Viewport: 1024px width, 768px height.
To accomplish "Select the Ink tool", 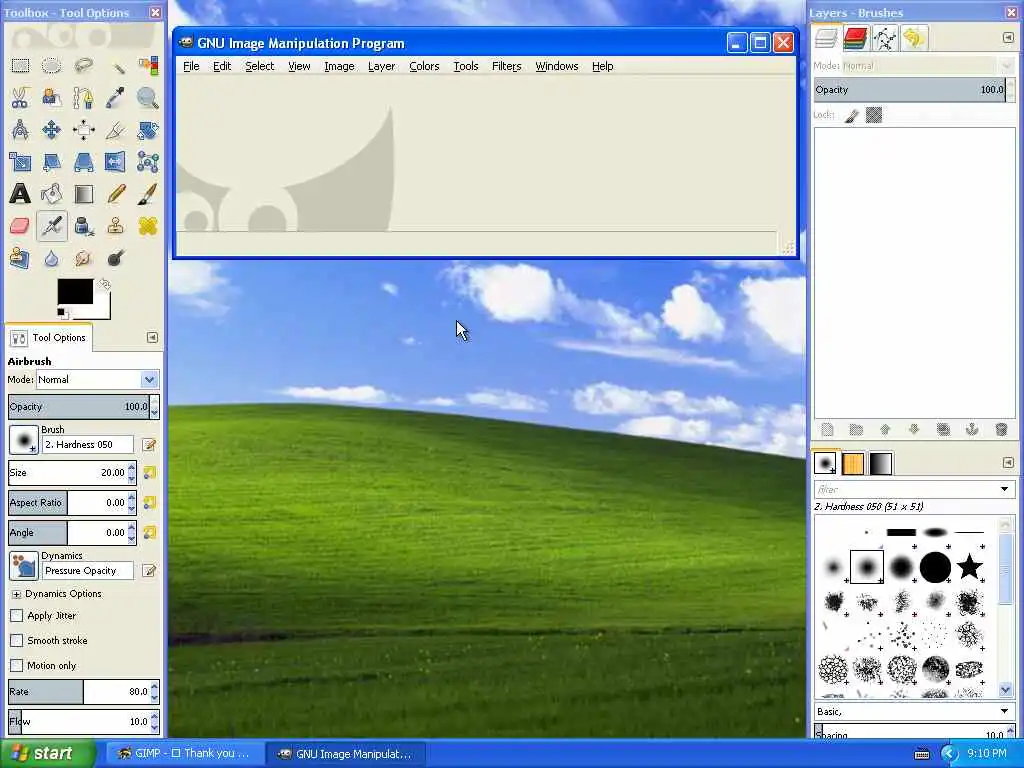I will [x=84, y=226].
